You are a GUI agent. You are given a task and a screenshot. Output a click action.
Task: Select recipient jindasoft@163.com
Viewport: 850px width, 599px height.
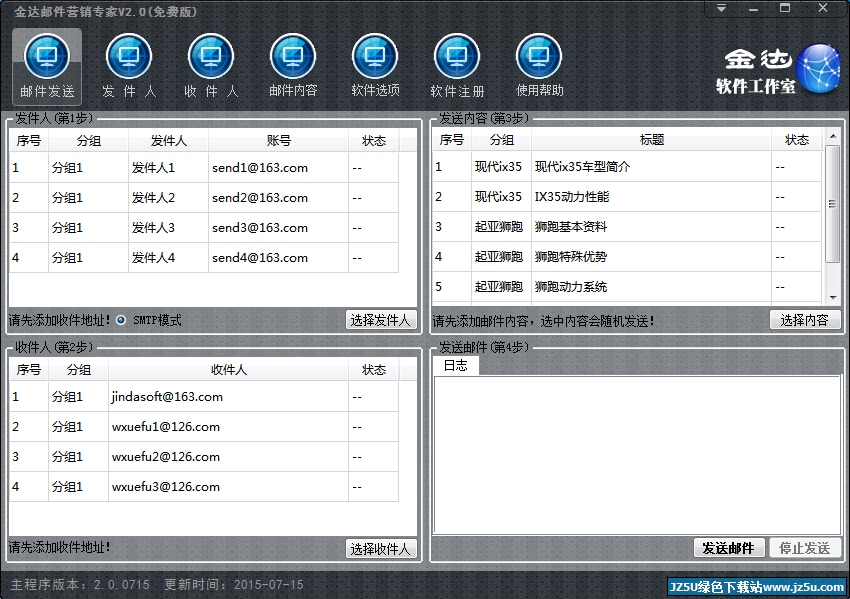pyautogui.click(x=204, y=397)
